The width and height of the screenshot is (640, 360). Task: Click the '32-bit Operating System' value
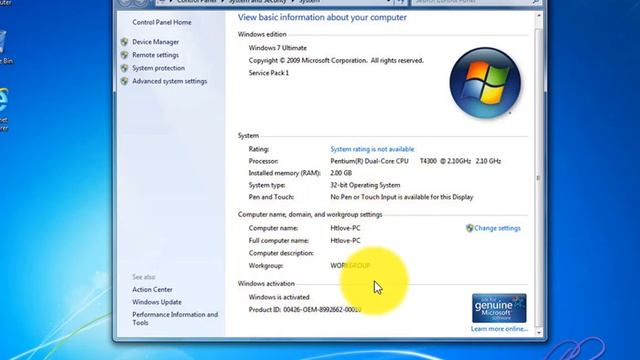point(365,185)
